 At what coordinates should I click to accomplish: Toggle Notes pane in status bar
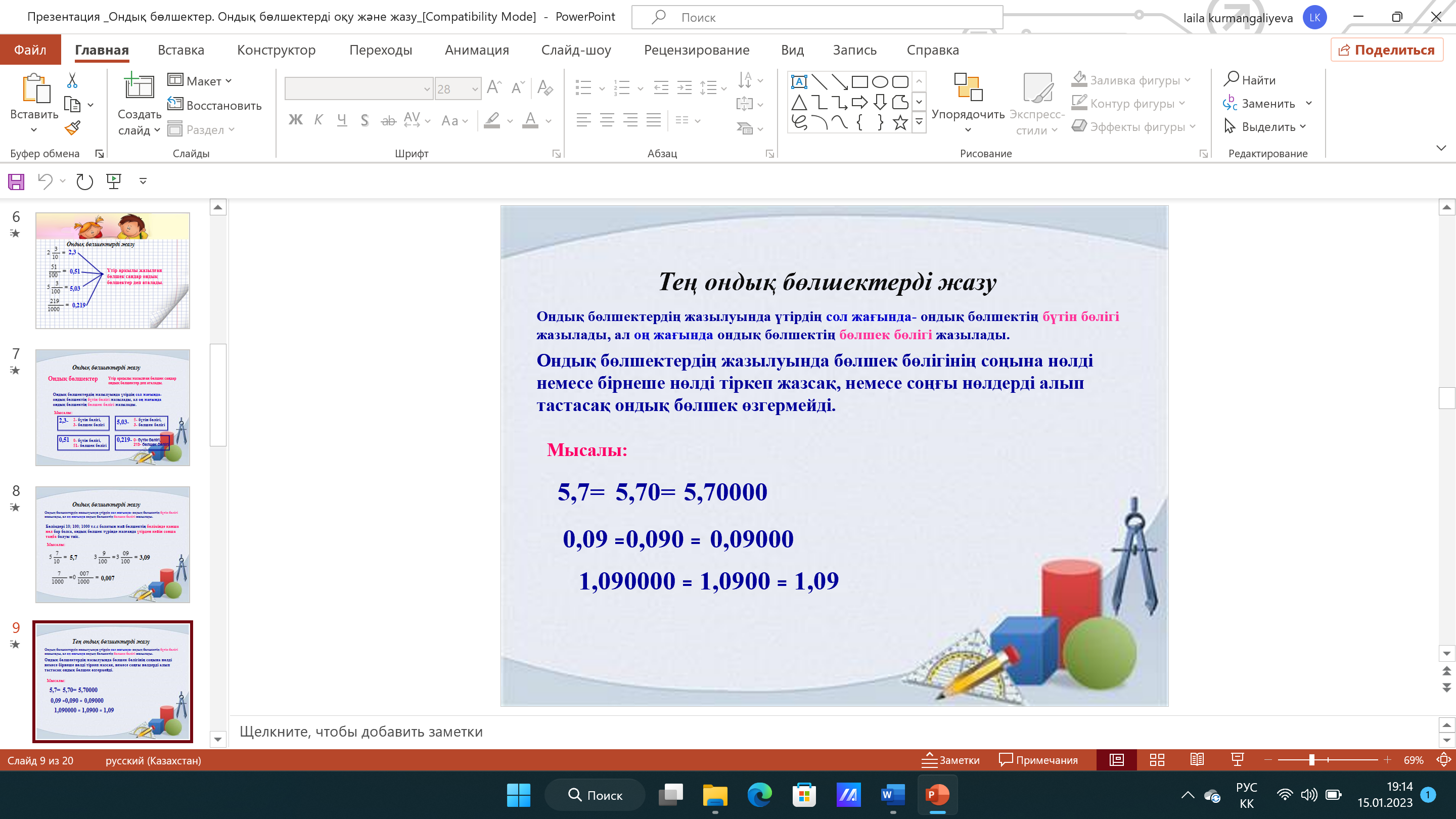[950, 760]
